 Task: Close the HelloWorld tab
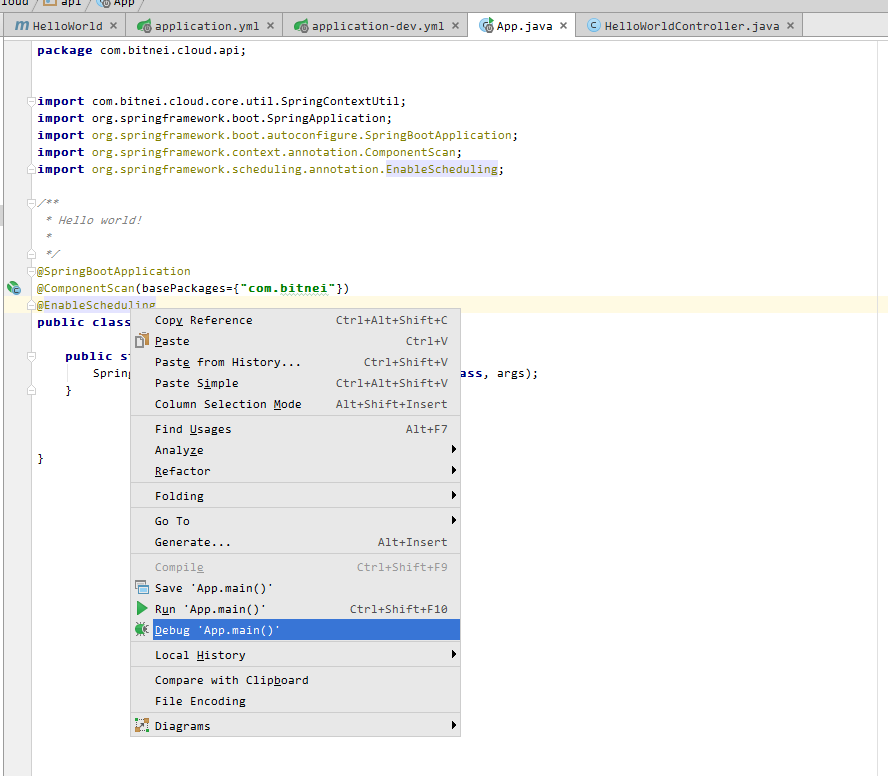113,25
